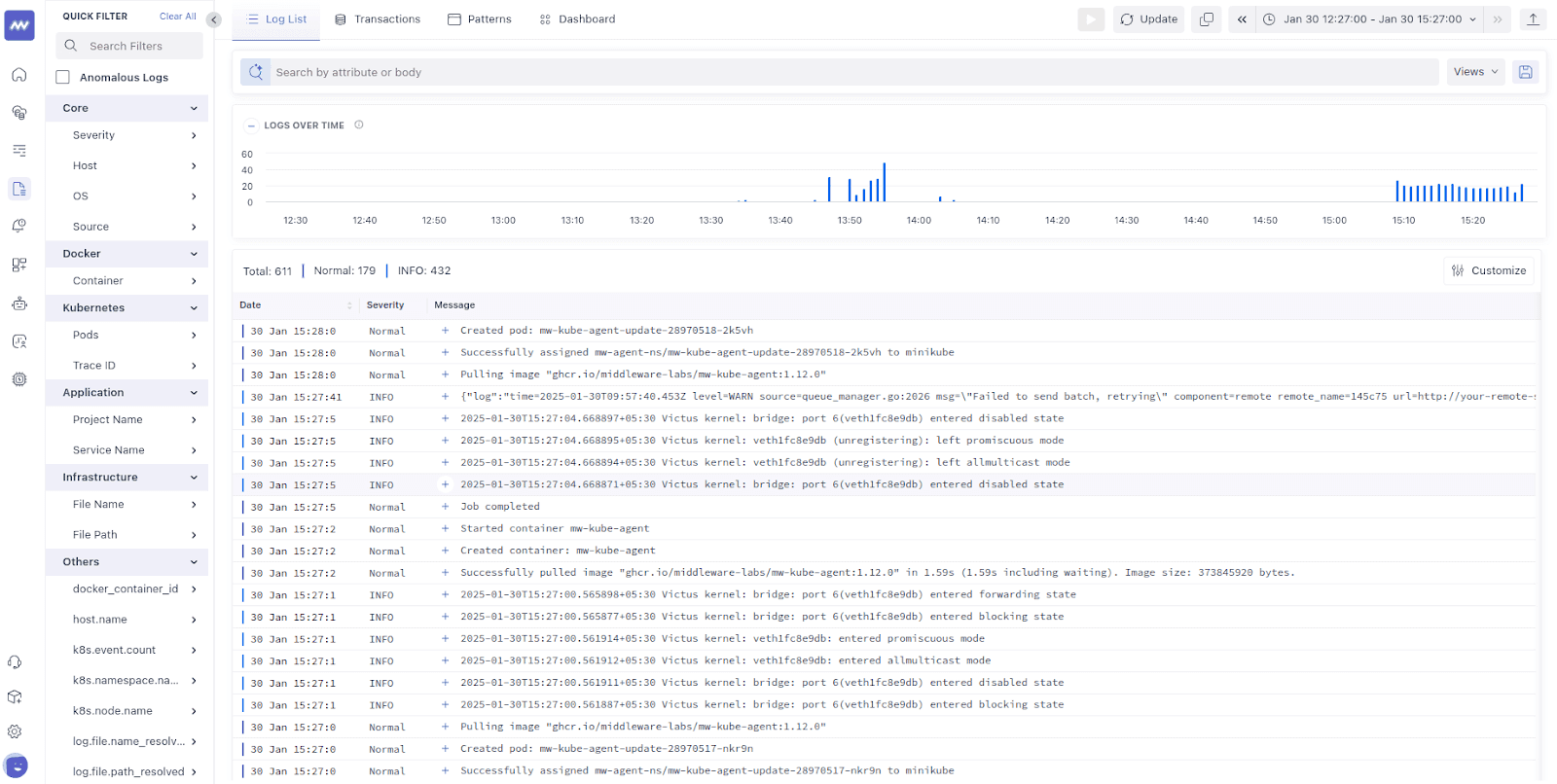This screenshot has height=784, width=1557.
Task: Open the time range dropdown
Action: (1371, 19)
